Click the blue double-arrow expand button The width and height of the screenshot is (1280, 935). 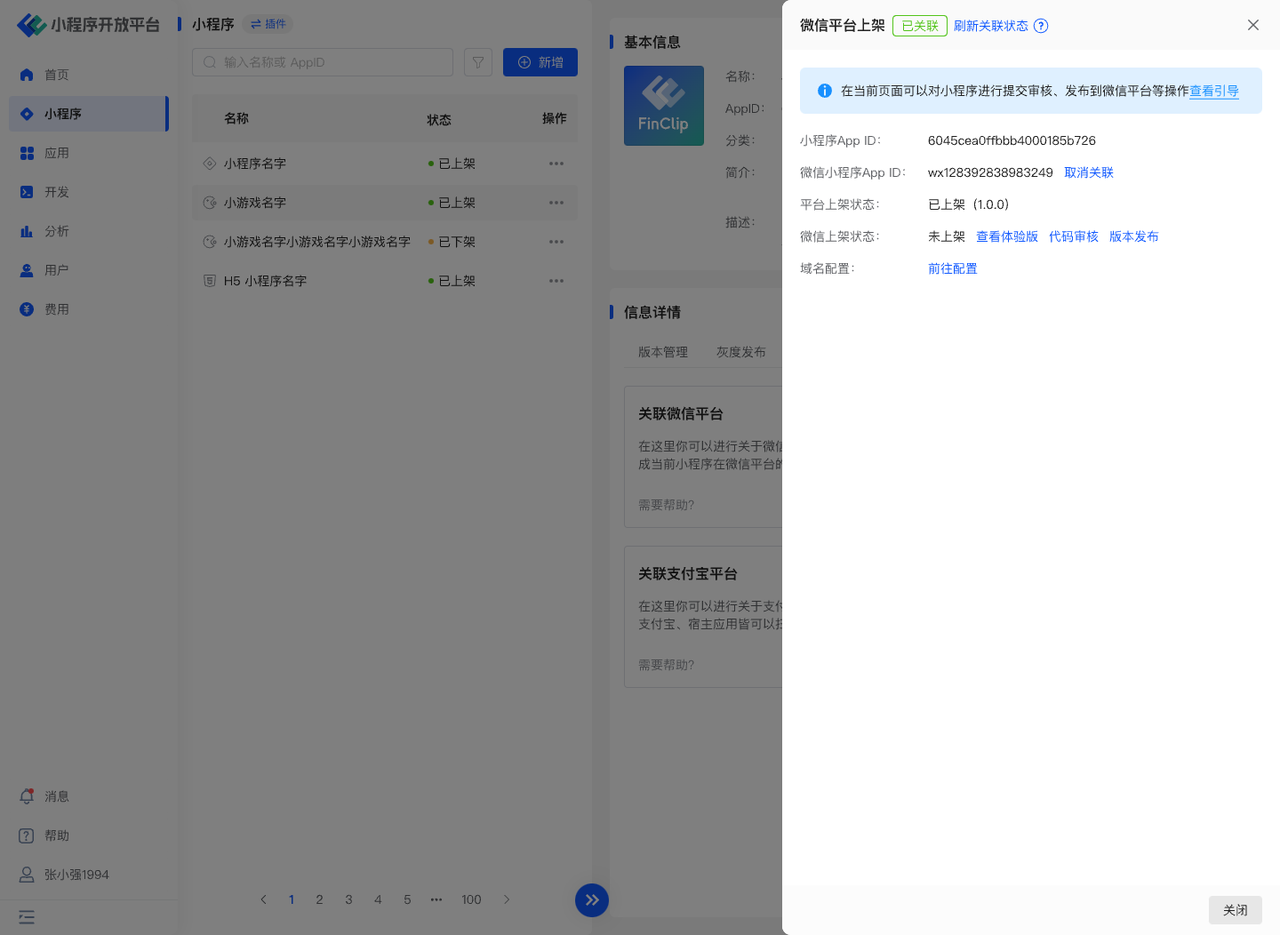point(592,900)
